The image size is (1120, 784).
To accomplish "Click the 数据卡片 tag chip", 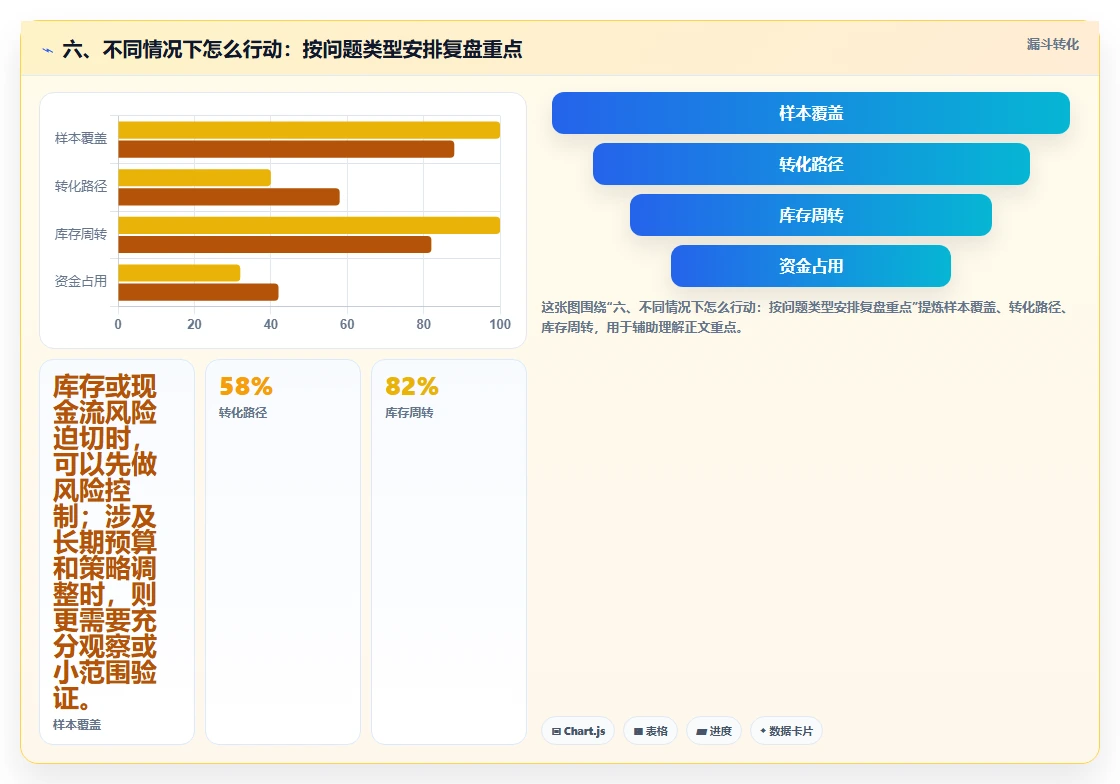I will coord(786,731).
